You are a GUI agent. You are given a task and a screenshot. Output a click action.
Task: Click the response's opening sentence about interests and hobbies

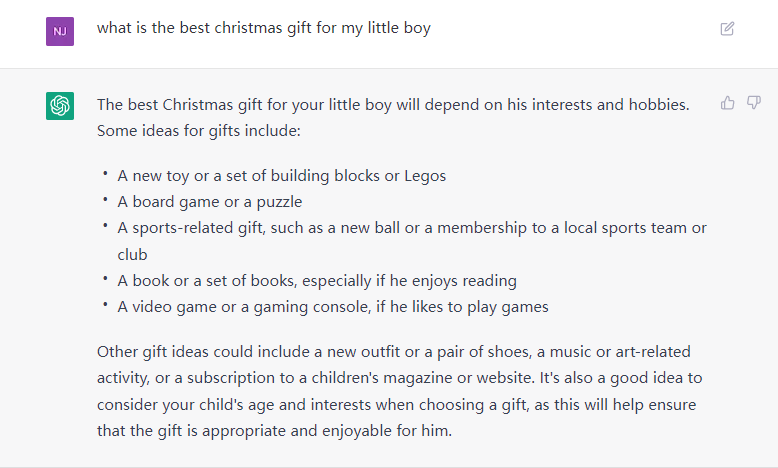coord(393,105)
